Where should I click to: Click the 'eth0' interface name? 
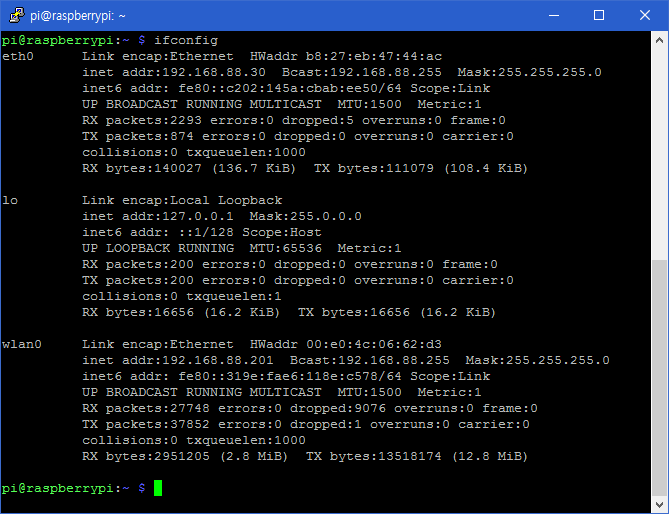pyautogui.click(x=17, y=56)
